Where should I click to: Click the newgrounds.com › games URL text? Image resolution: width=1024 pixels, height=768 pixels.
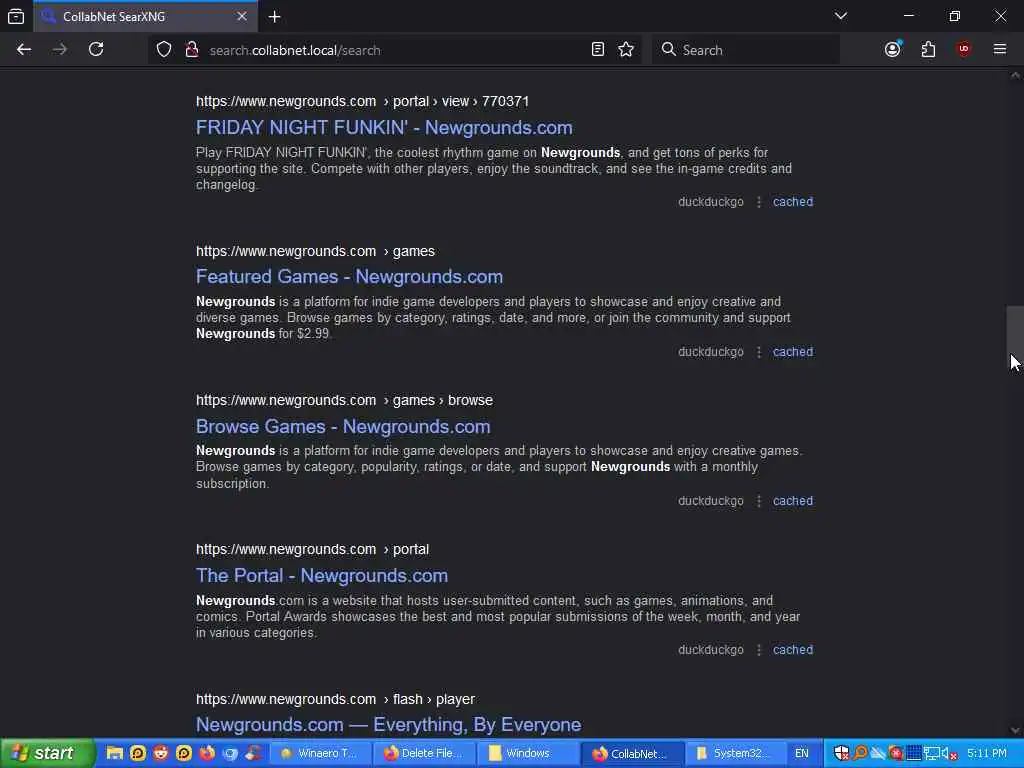pyautogui.click(x=315, y=251)
